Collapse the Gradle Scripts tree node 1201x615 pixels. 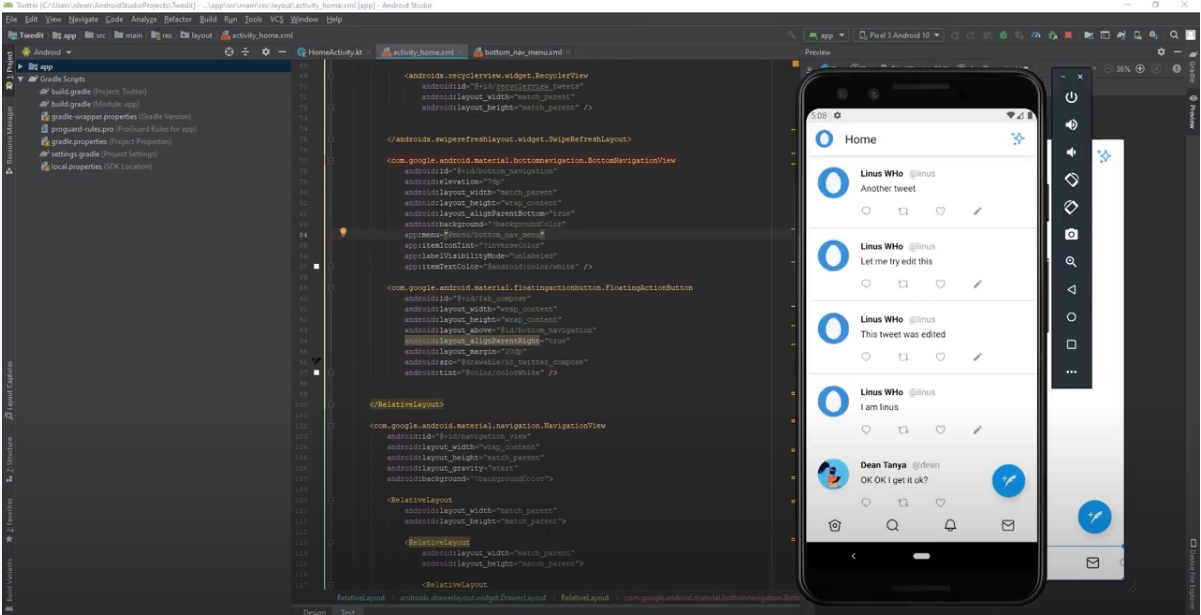(x=20, y=79)
